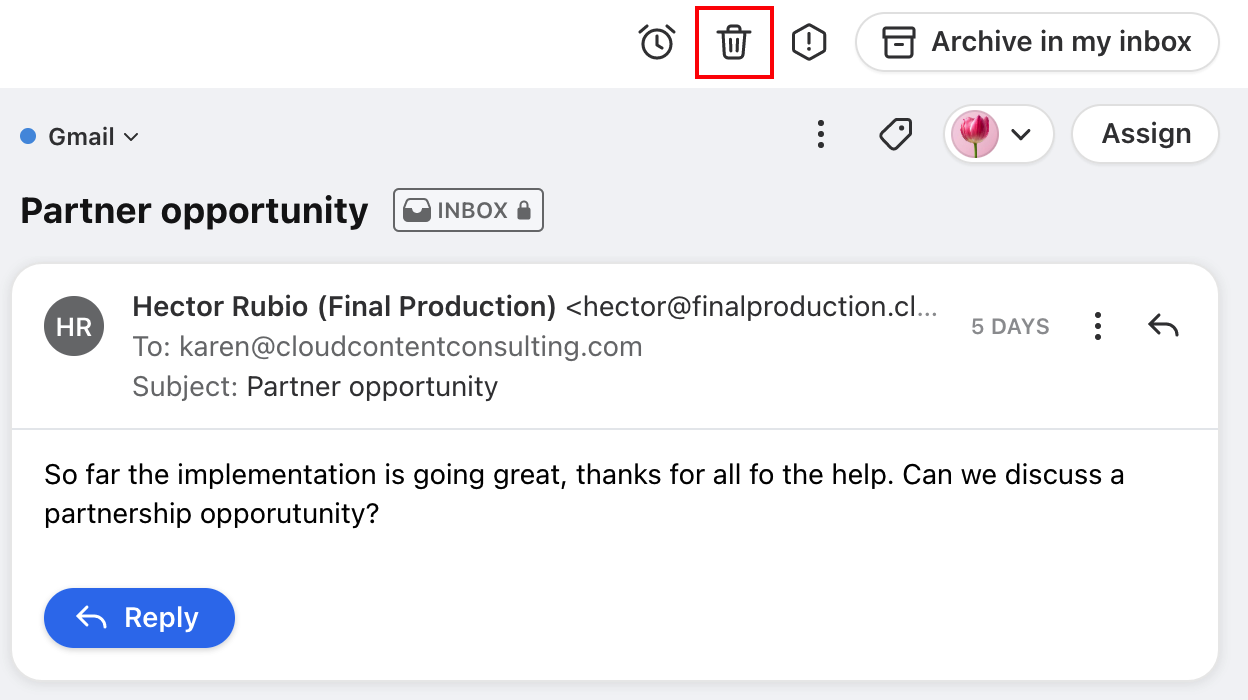1248x700 pixels.
Task: Open the message three-dot options menu
Action: point(1098,326)
